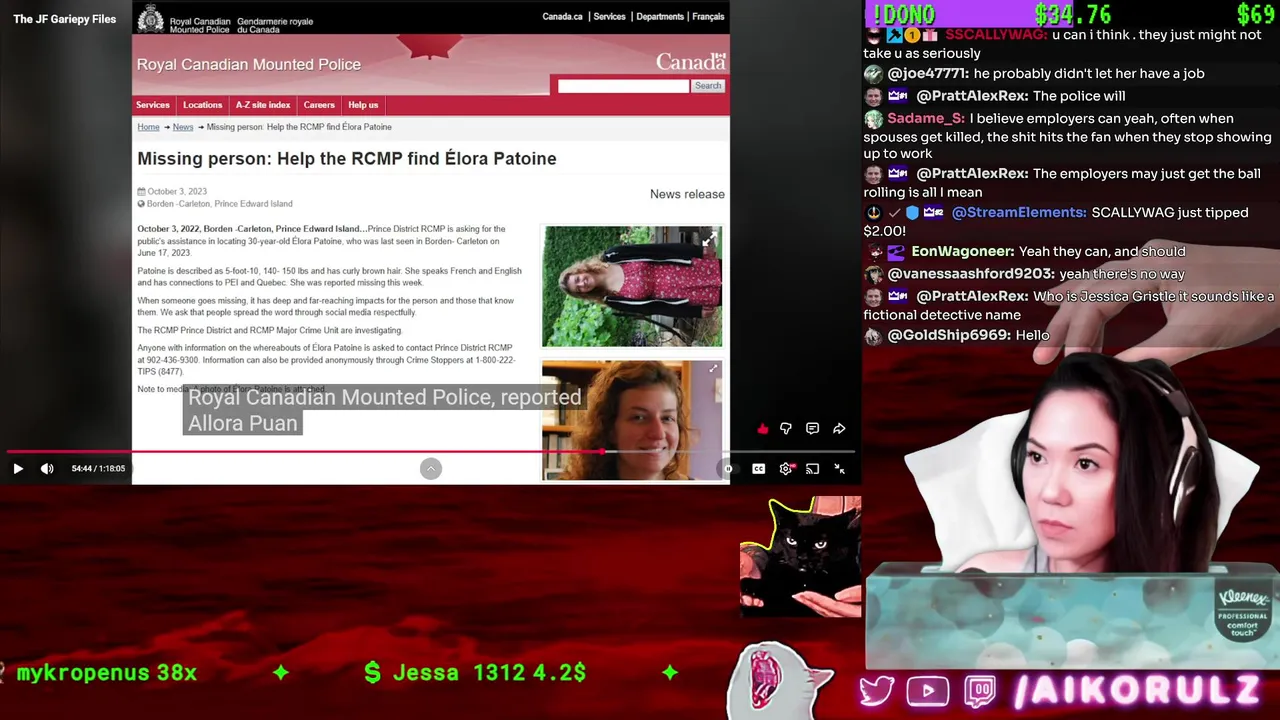Click SSCALLYWAG username in chat

point(997,34)
